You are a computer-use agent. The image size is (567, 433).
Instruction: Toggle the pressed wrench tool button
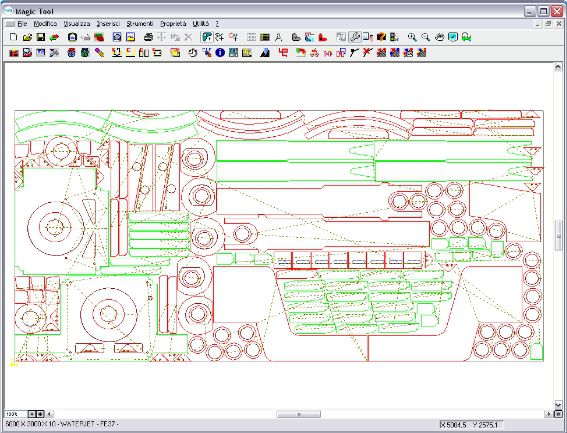pyautogui.click(x=355, y=37)
